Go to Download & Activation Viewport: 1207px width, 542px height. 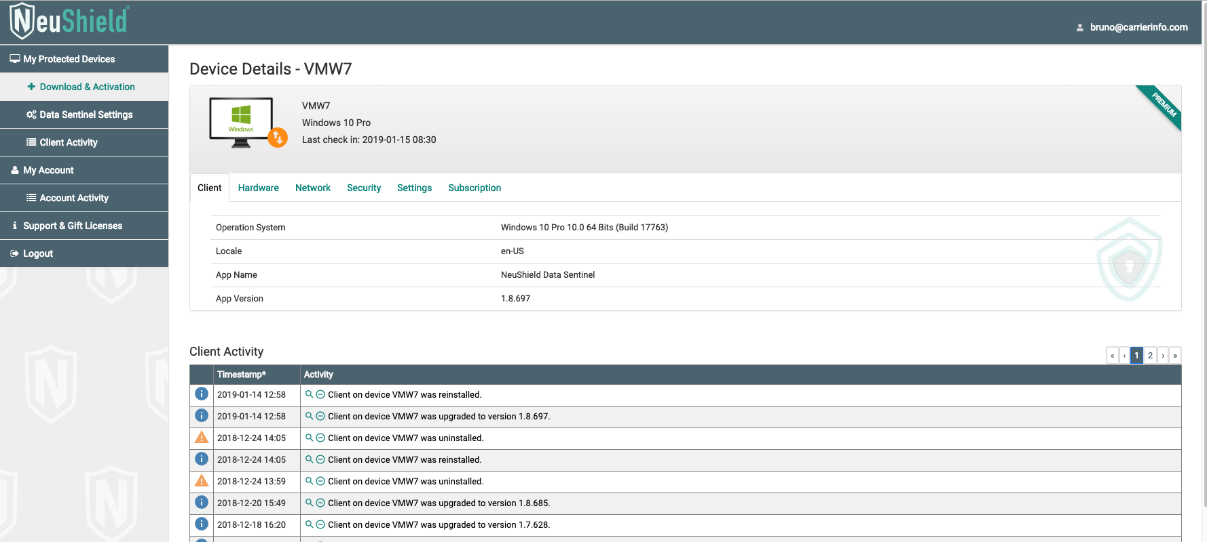84,87
